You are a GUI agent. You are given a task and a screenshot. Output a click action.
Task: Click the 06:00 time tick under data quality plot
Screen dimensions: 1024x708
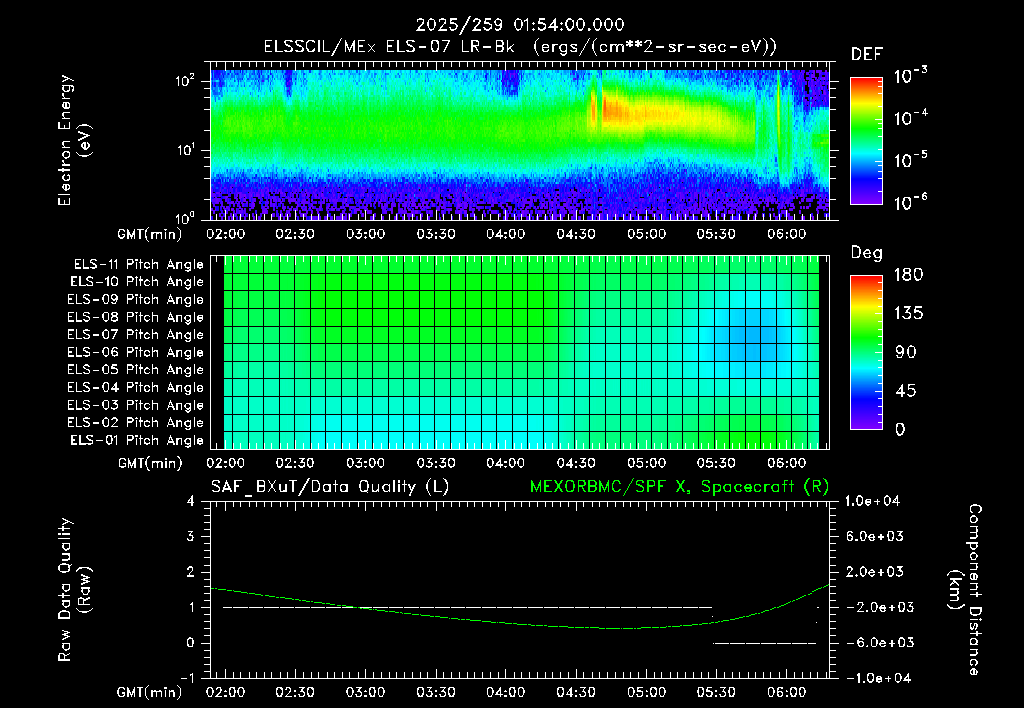click(787, 692)
